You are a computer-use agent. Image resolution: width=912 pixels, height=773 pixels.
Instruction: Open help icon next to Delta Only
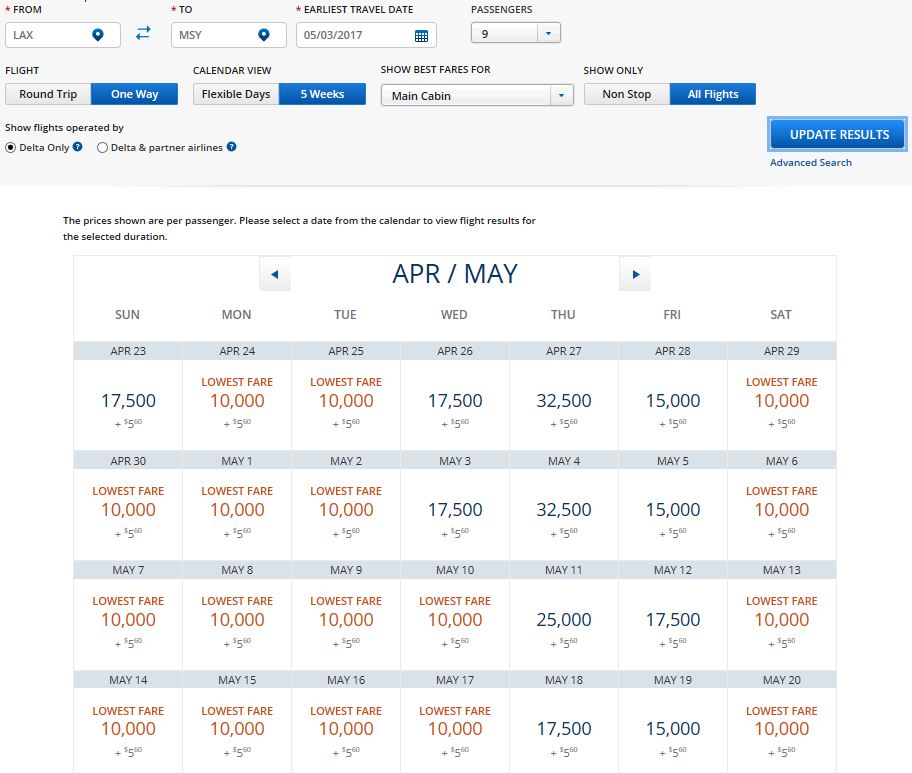coord(78,147)
